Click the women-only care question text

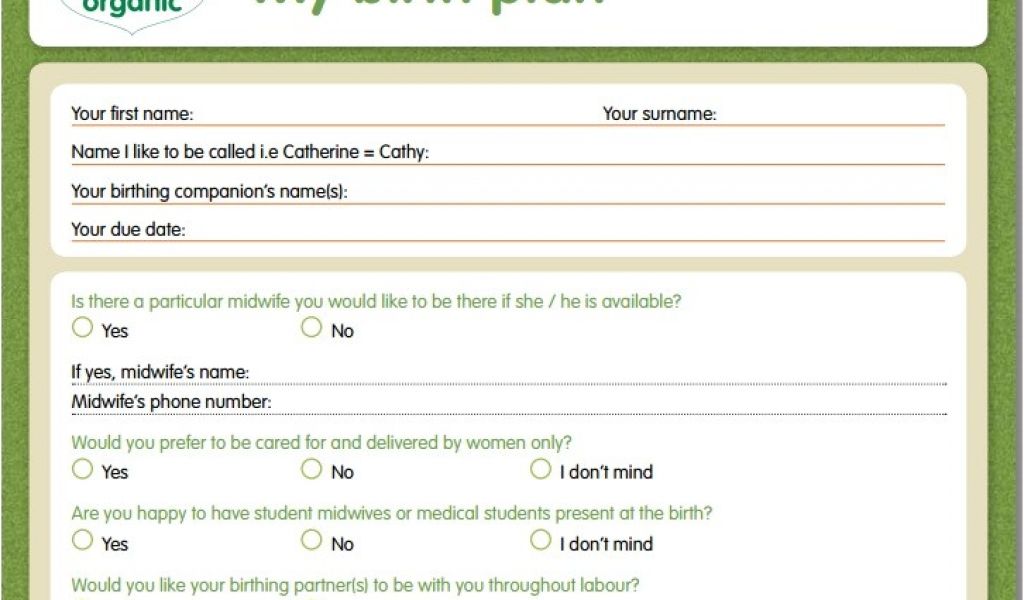[x=321, y=442]
